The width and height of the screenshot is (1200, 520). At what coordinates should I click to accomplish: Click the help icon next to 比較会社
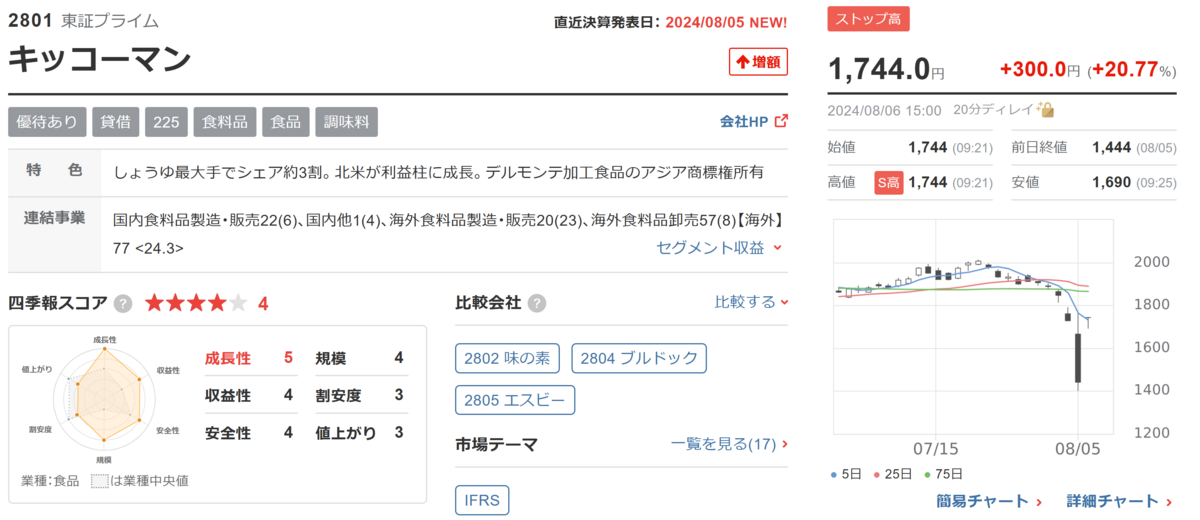pos(537,303)
